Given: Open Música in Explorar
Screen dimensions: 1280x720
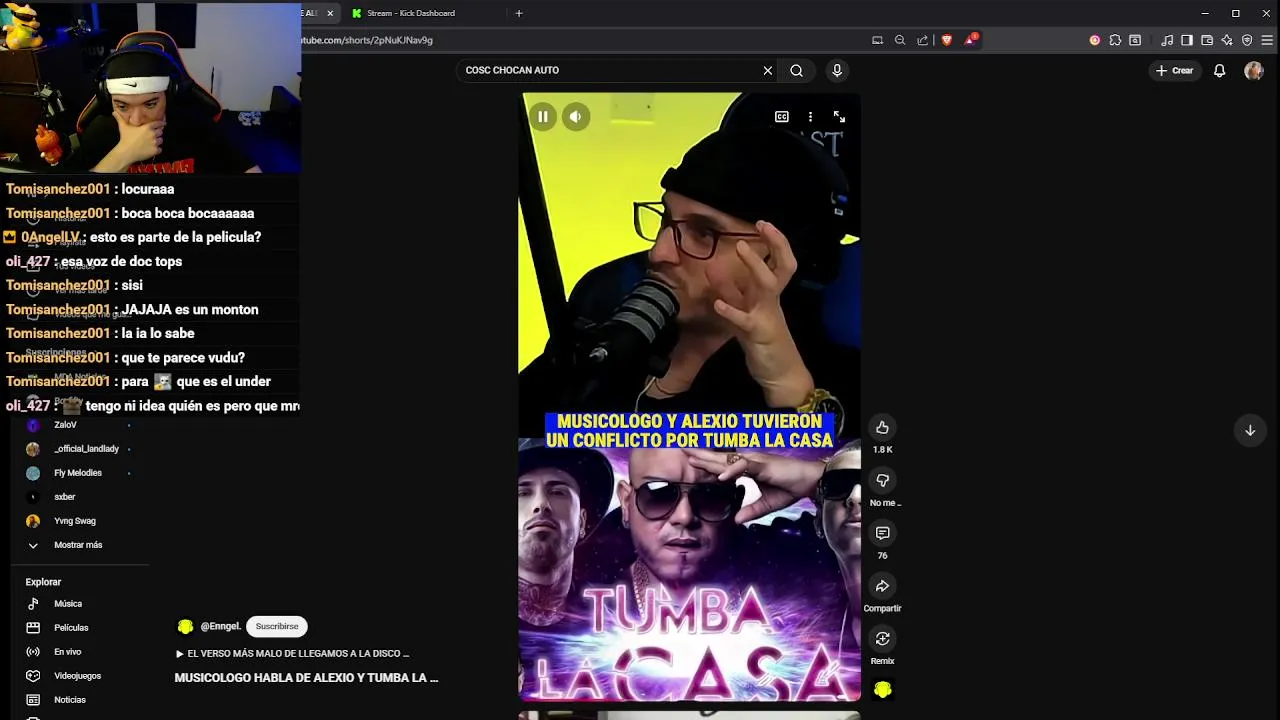Looking at the screenshot, I should [x=68, y=604].
